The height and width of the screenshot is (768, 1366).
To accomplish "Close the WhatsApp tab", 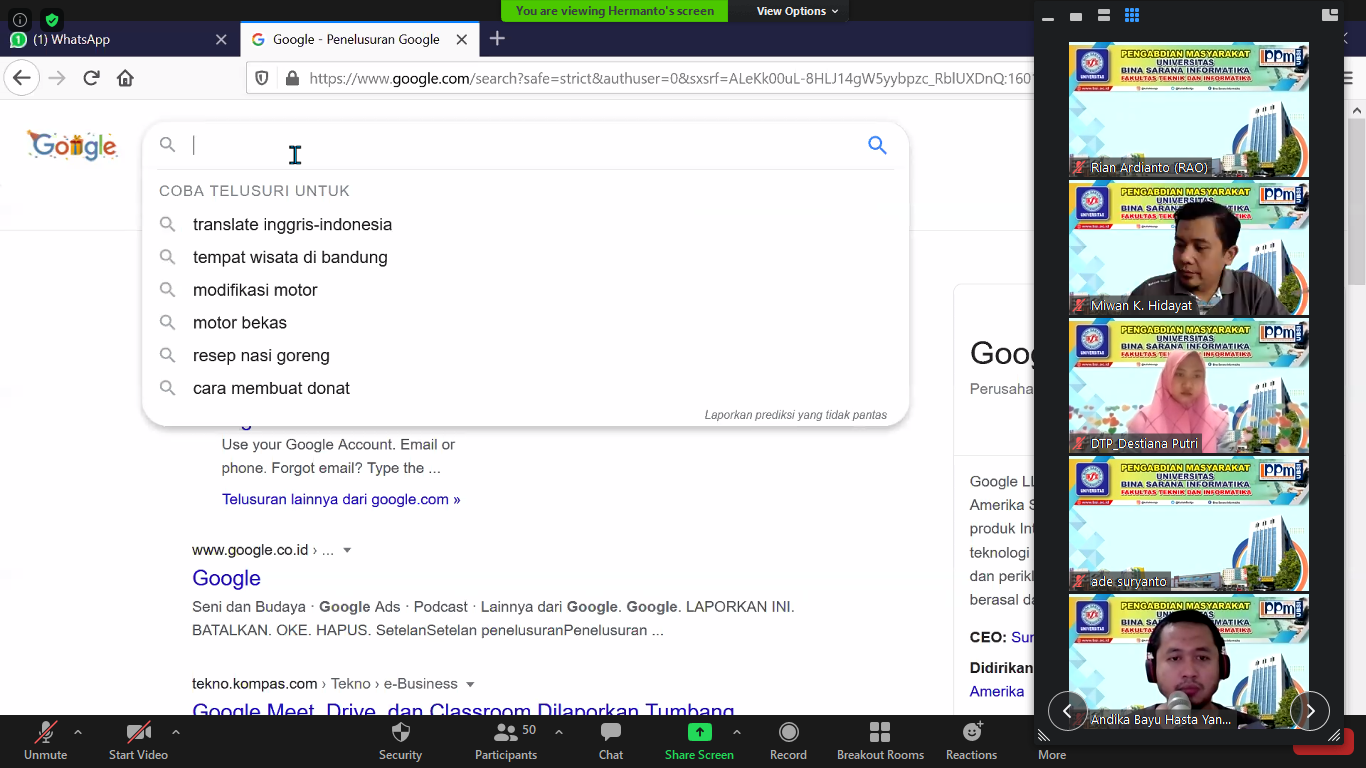I will [221, 39].
